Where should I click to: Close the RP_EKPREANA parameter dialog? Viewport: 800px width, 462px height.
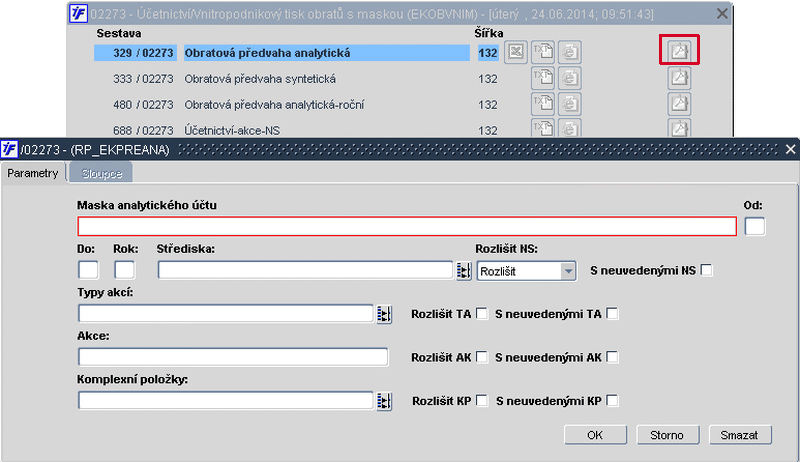tap(790, 149)
